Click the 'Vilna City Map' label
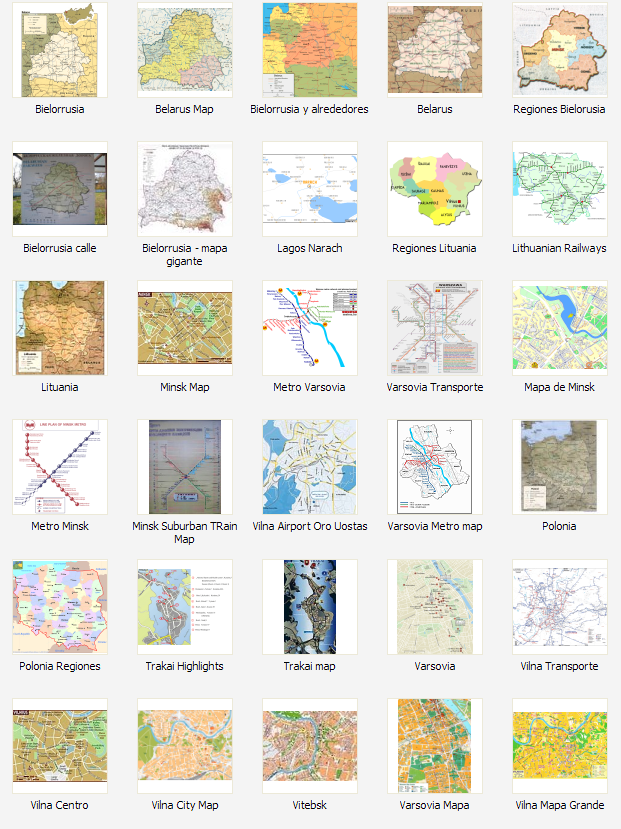The image size is (621, 829). point(184,805)
